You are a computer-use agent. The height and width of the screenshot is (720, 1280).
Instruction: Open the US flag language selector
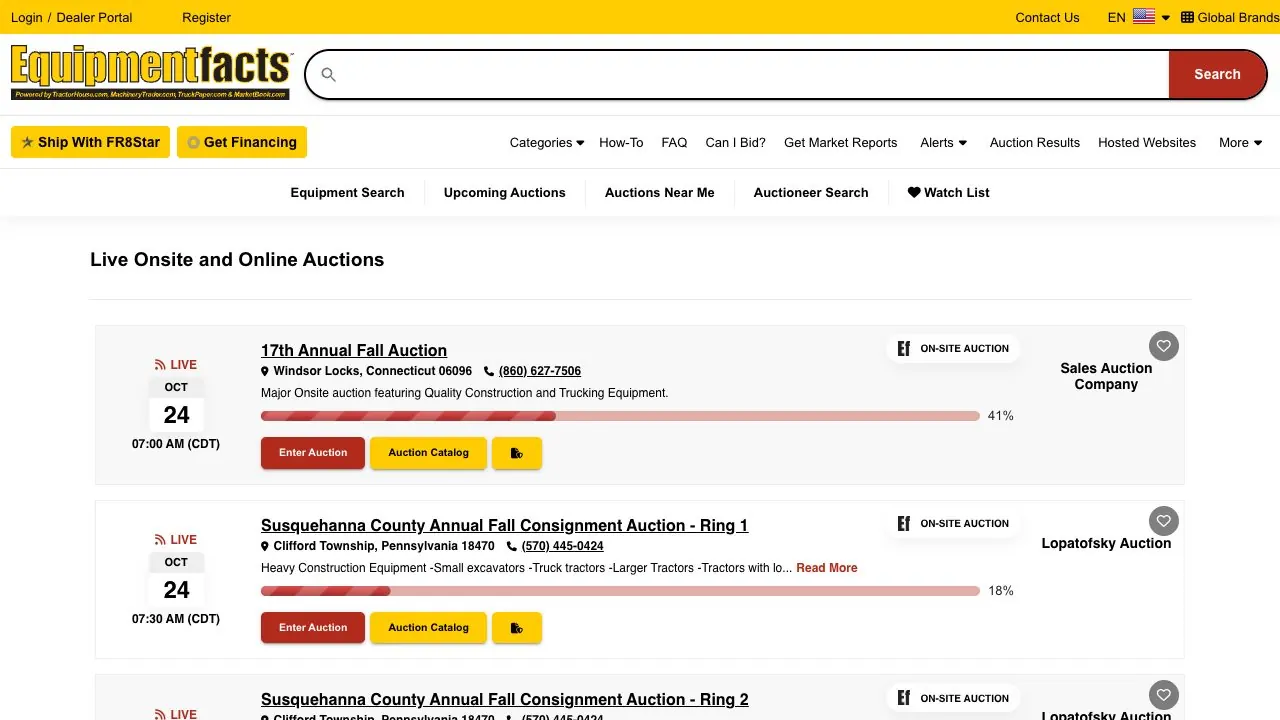[1144, 17]
